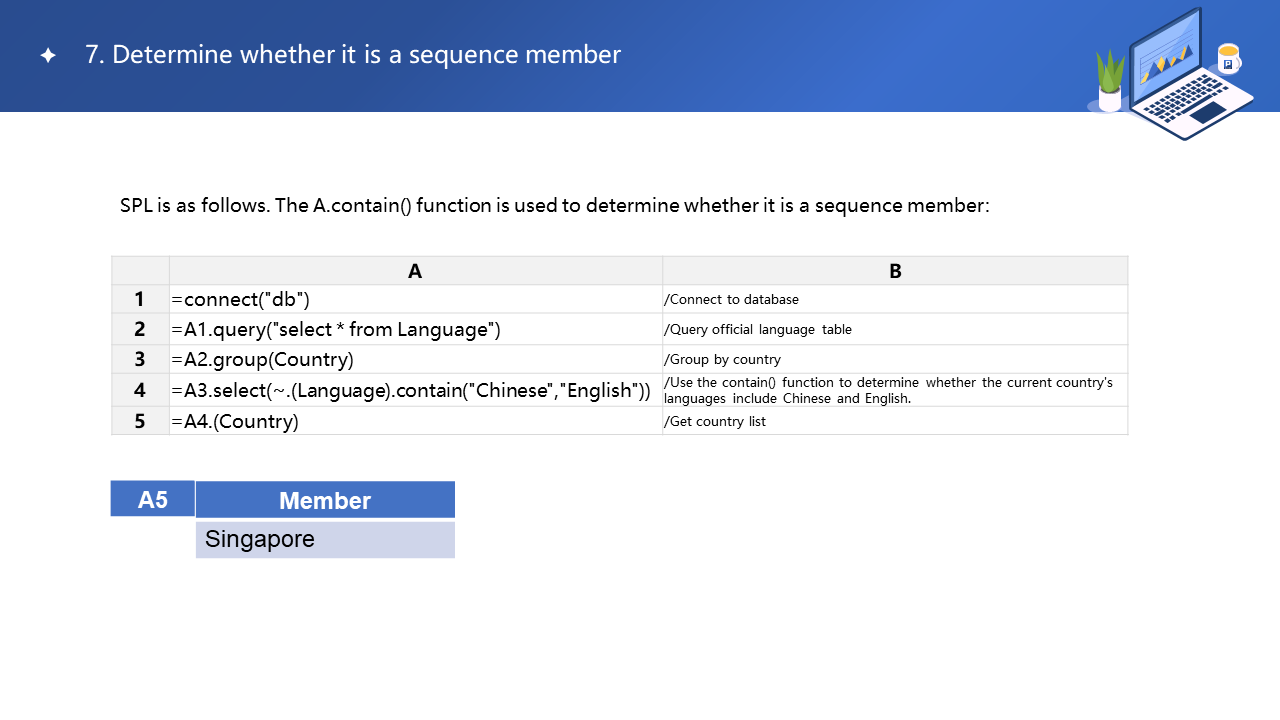This screenshot has height=720, width=1280.
Task: Select column header A in the SPL table
Action: (x=415, y=271)
